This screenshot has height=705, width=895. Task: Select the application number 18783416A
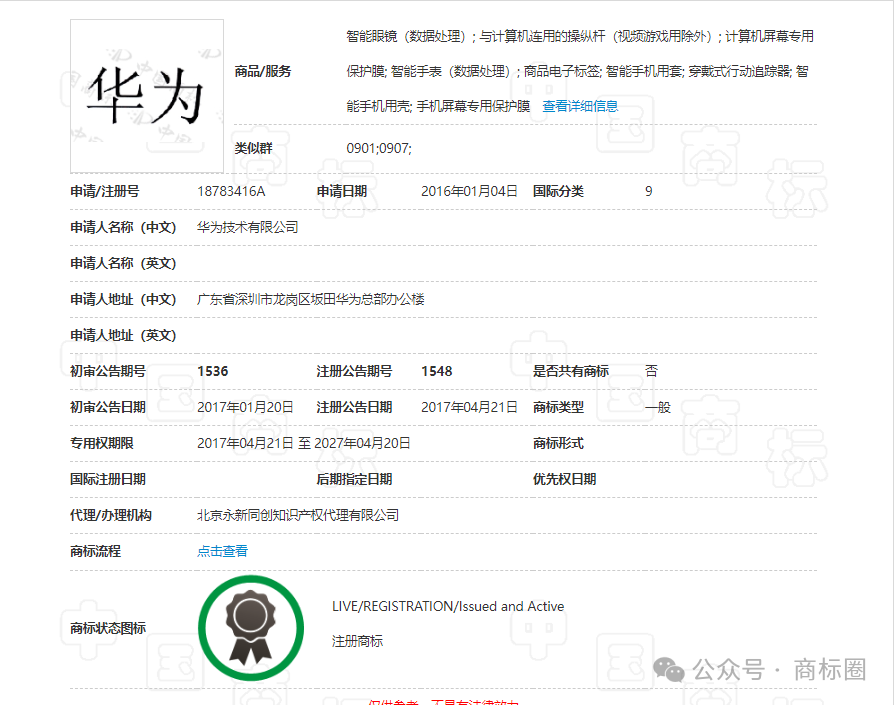(231, 191)
